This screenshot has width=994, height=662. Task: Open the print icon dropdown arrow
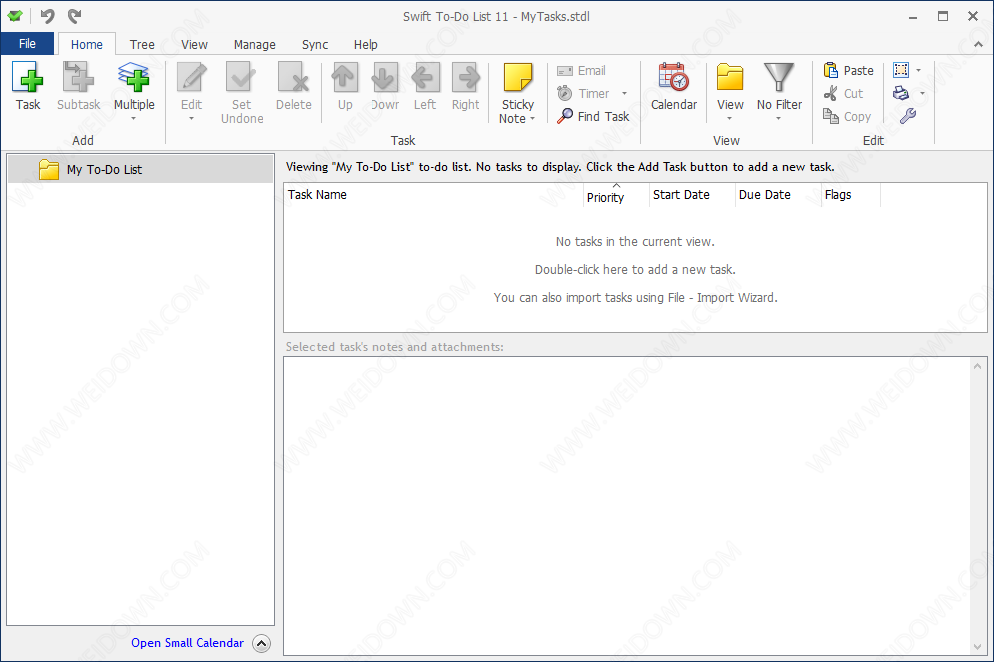(x=922, y=93)
